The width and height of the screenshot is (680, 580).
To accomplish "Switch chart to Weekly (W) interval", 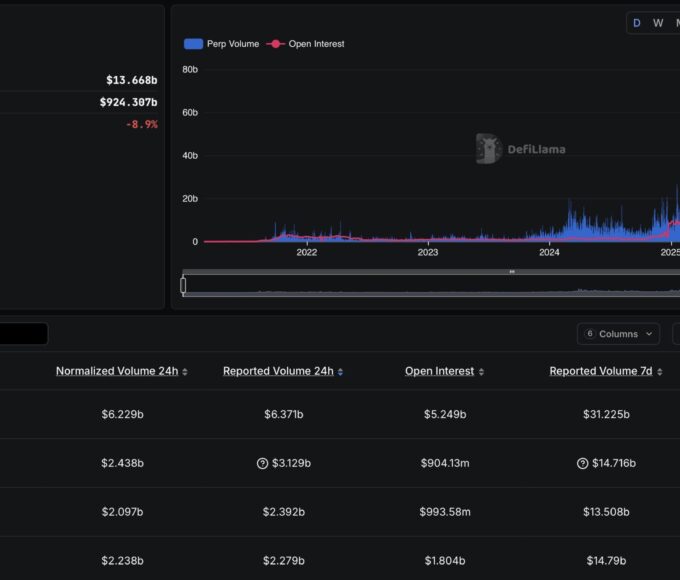I will click(x=658, y=23).
